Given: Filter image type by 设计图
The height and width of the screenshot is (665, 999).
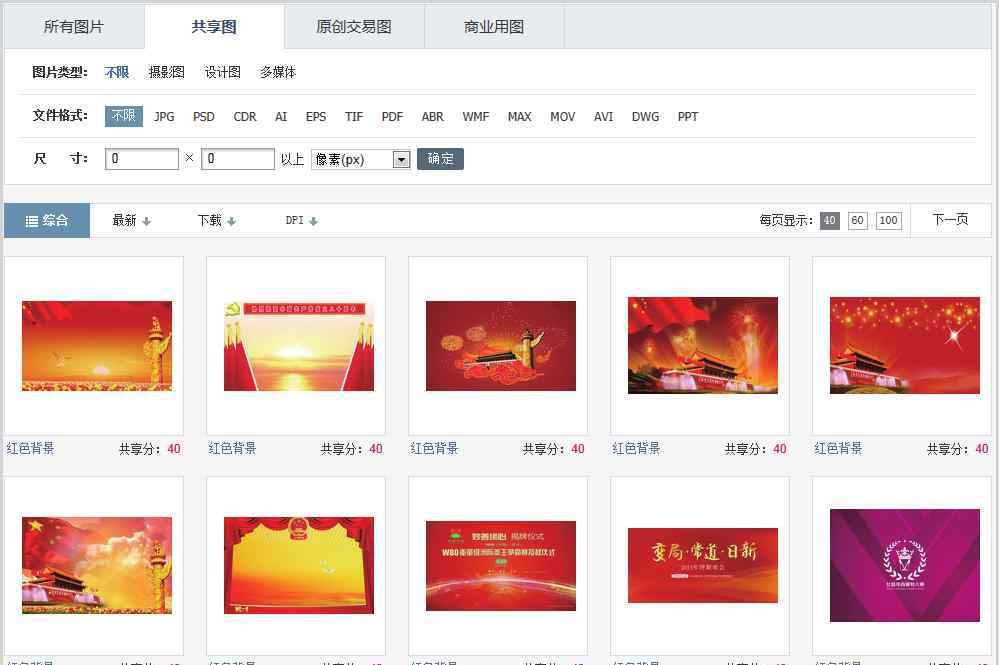Looking at the screenshot, I should [222, 73].
